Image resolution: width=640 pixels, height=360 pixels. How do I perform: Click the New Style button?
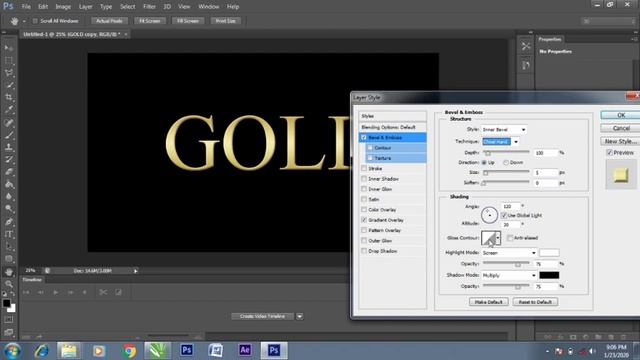[x=621, y=141]
